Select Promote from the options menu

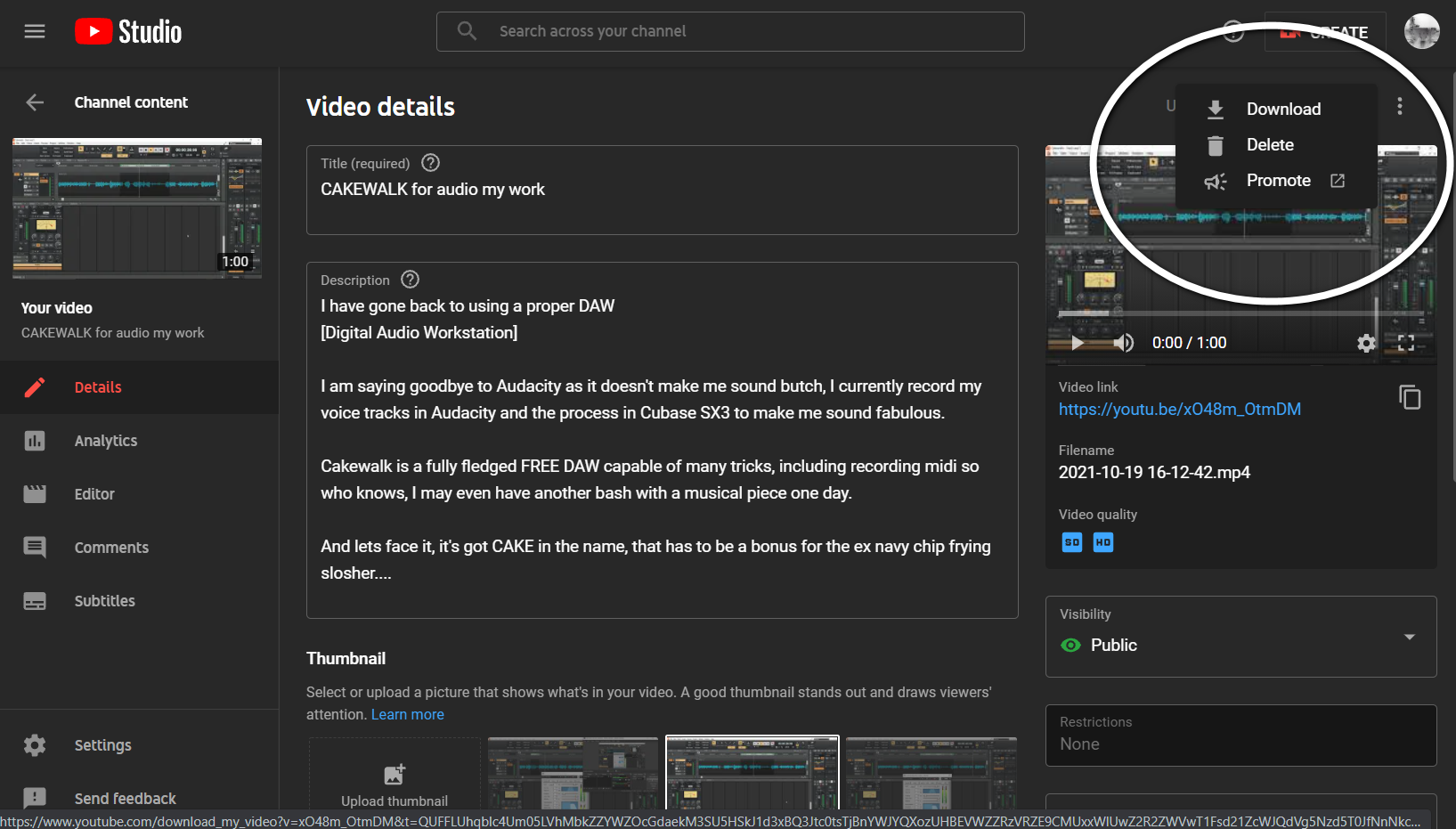pos(1276,181)
